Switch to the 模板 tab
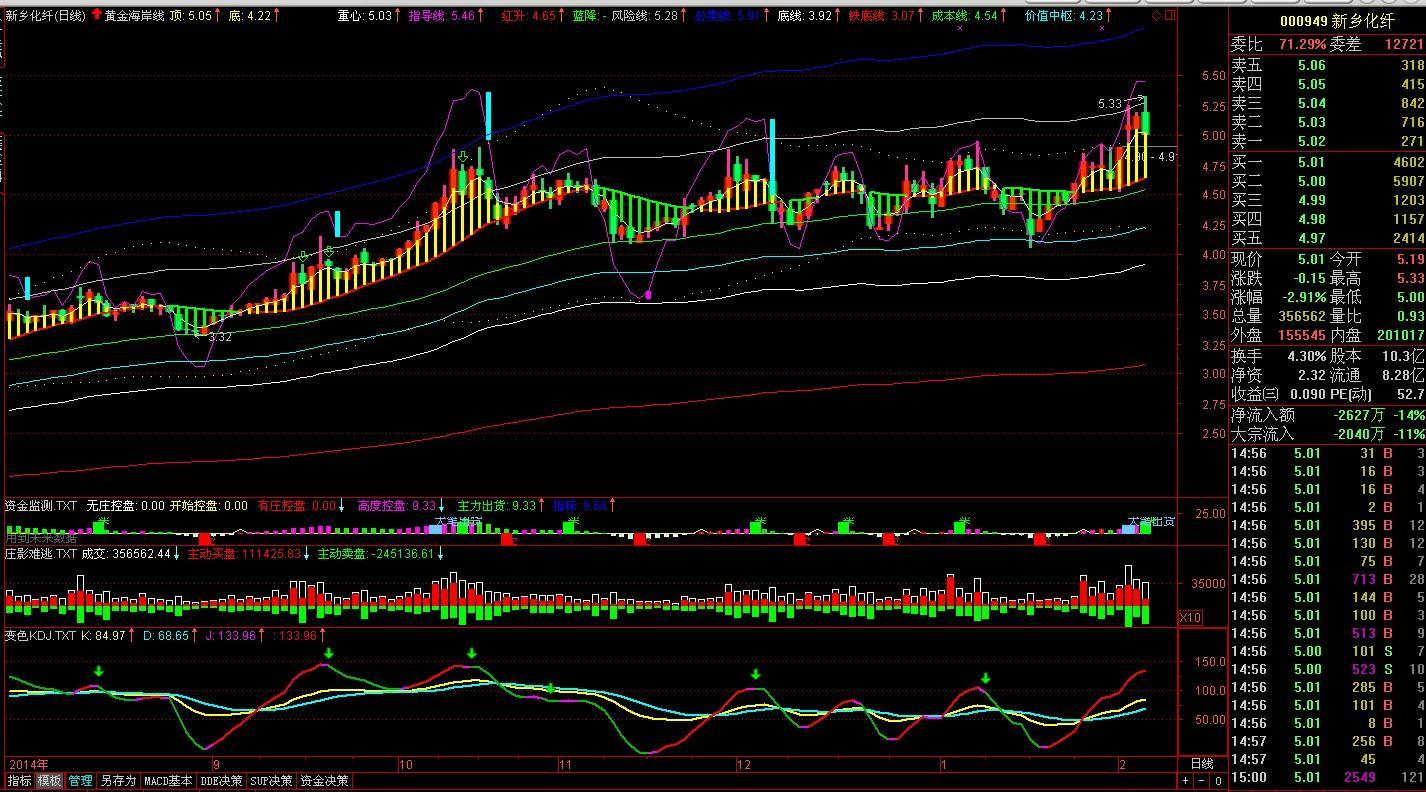1426x792 pixels. 50,781
